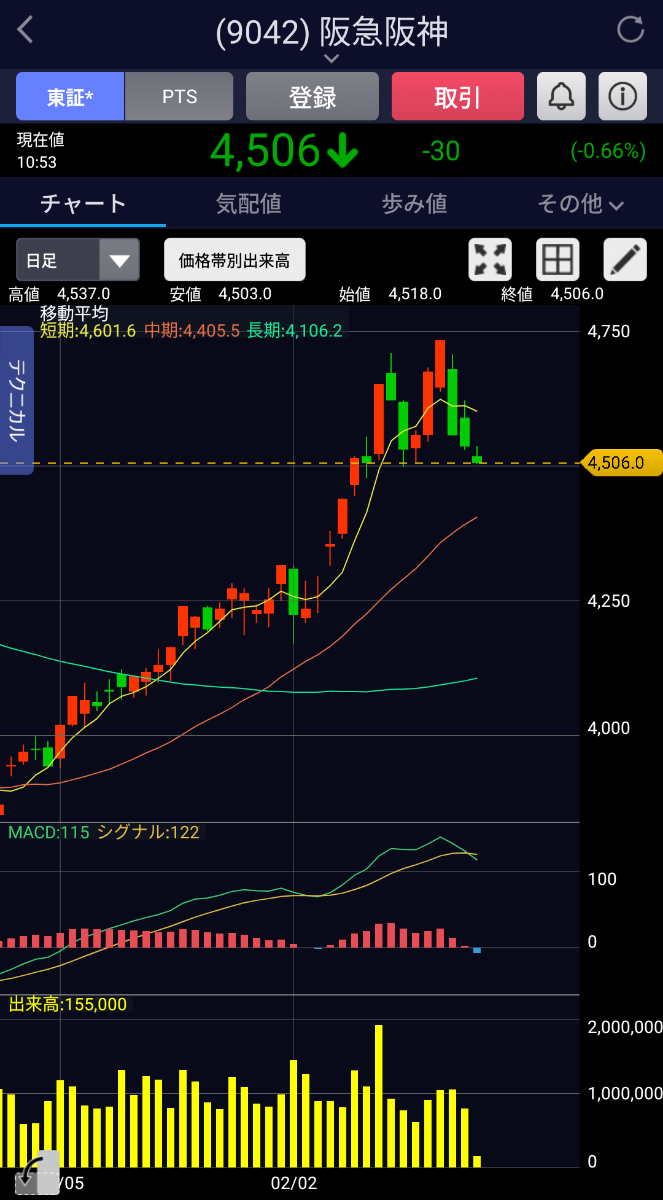Open the multi-chart grid layout

click(558, 260)
